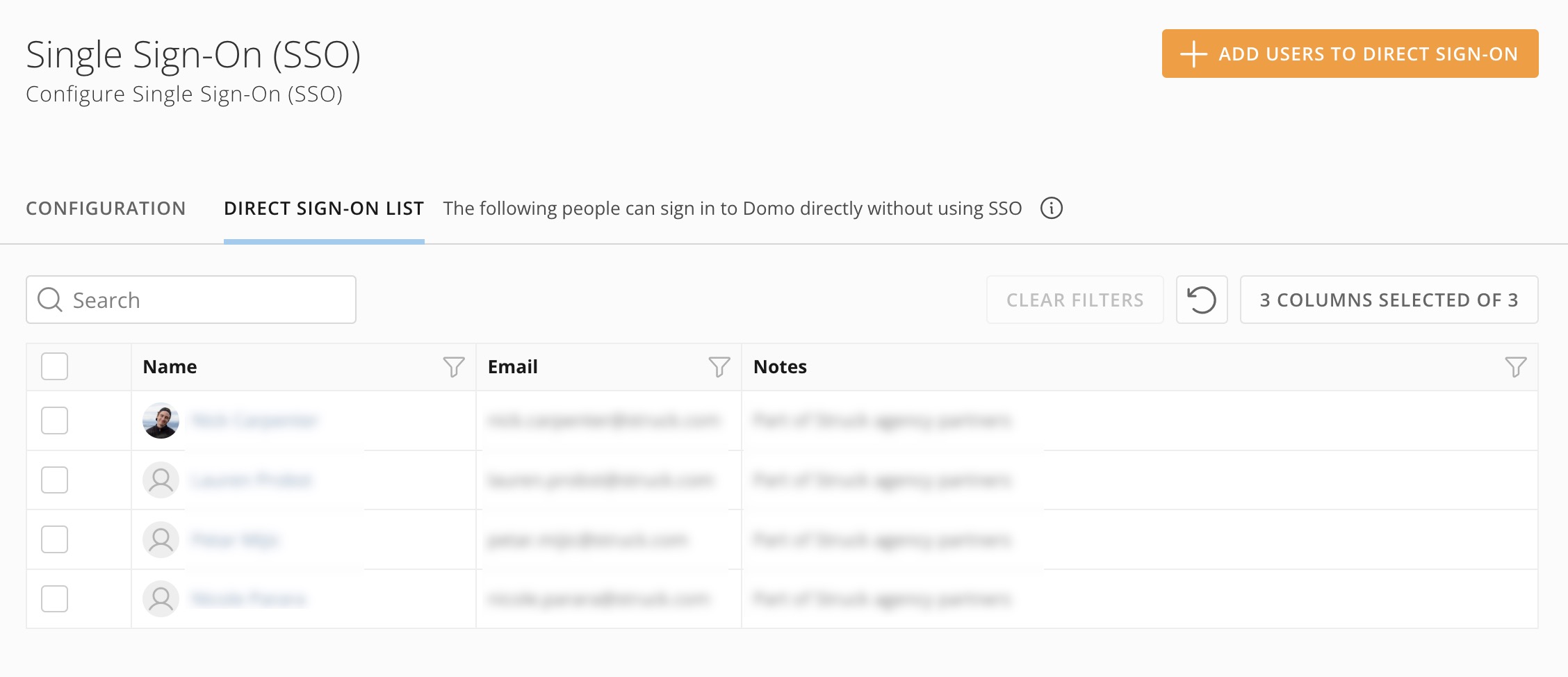The width and height of the screenshot is (1568, 677).
Task: Toggle the select-all checkbox in table header
Action: 54,366
